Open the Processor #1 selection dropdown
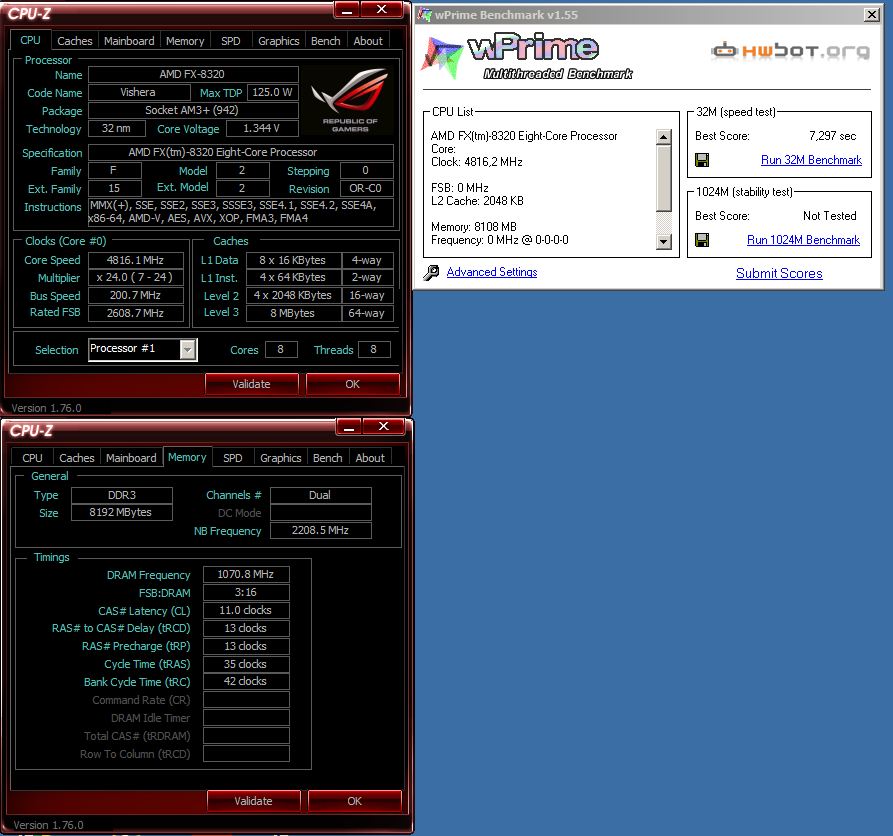 [x=187, y=350]
